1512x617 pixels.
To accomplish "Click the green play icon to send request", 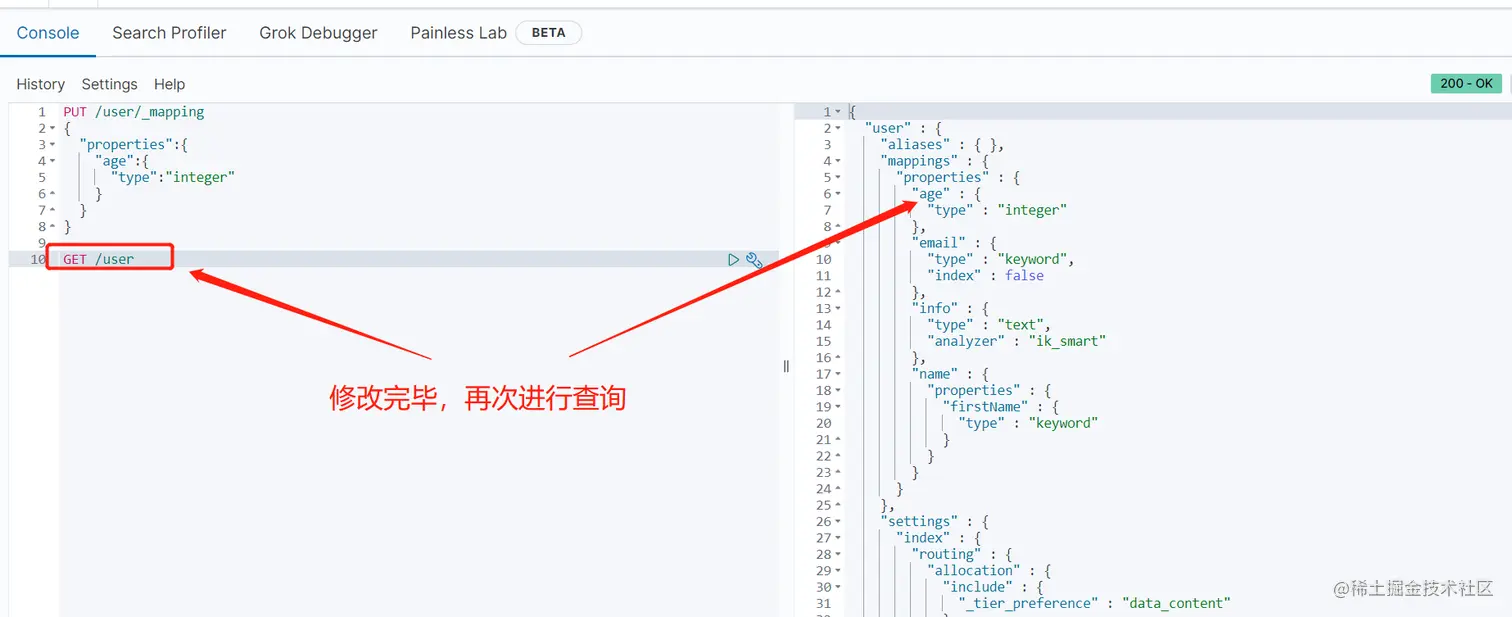I will point(733,259).
